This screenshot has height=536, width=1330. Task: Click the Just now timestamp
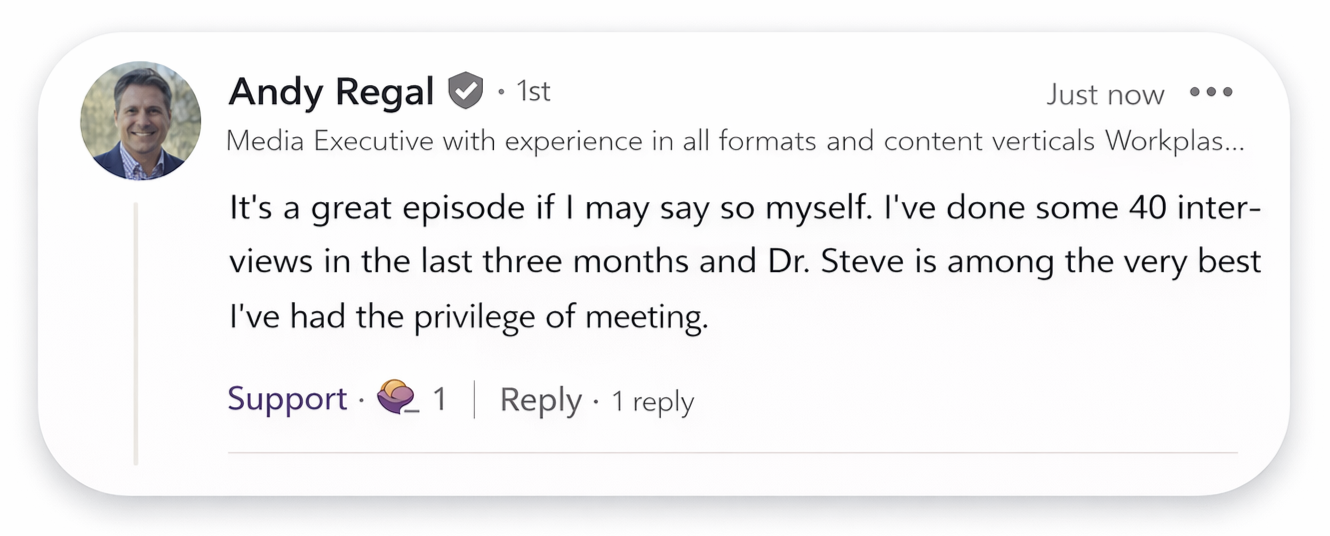coord(1105,95)
